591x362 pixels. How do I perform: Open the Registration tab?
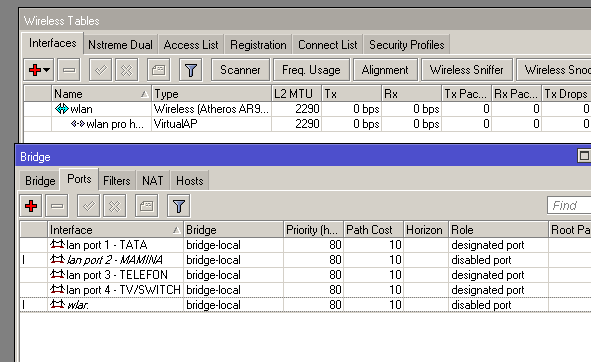pos(259,45)
